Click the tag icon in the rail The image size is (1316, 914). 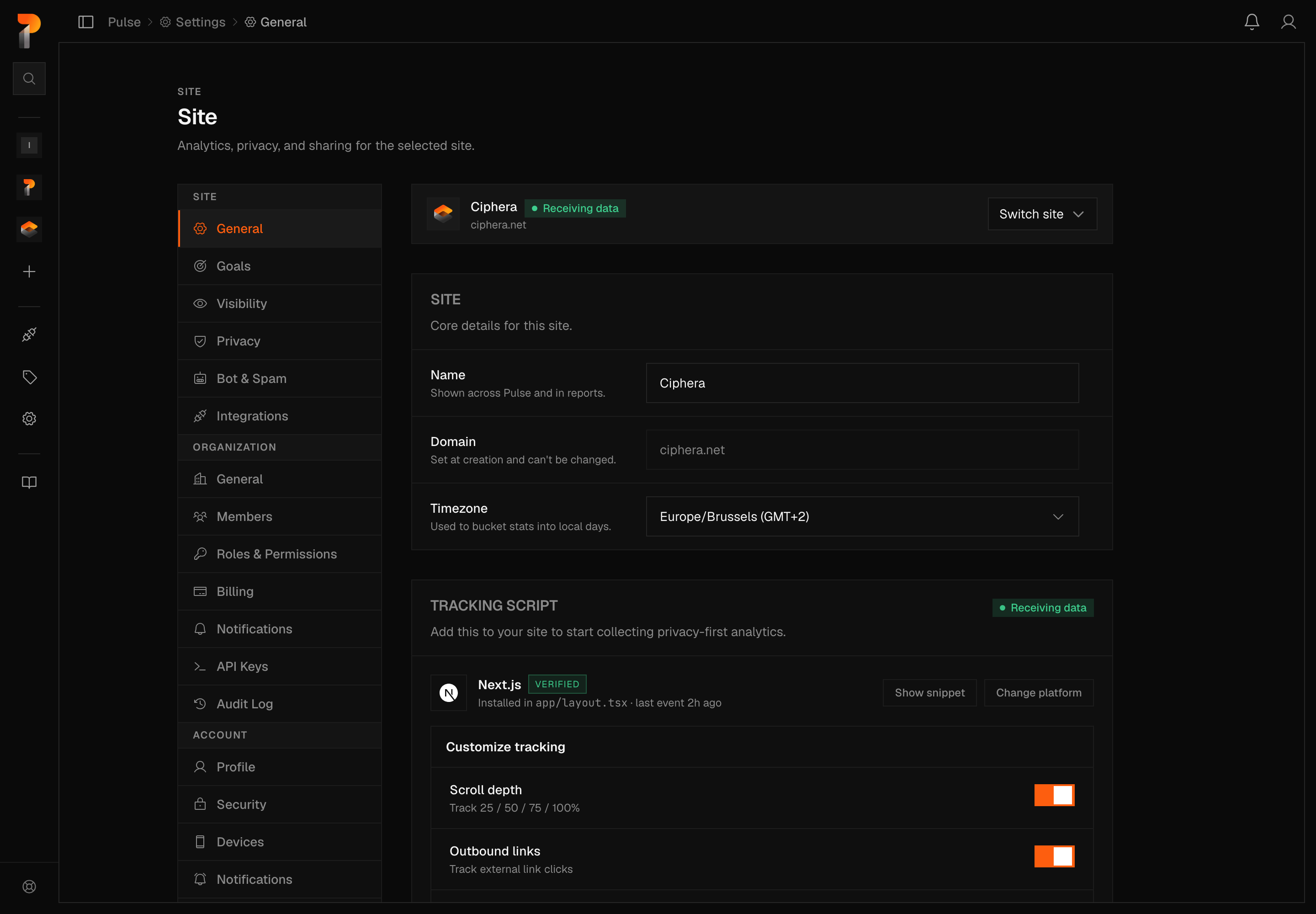point(29,377)
